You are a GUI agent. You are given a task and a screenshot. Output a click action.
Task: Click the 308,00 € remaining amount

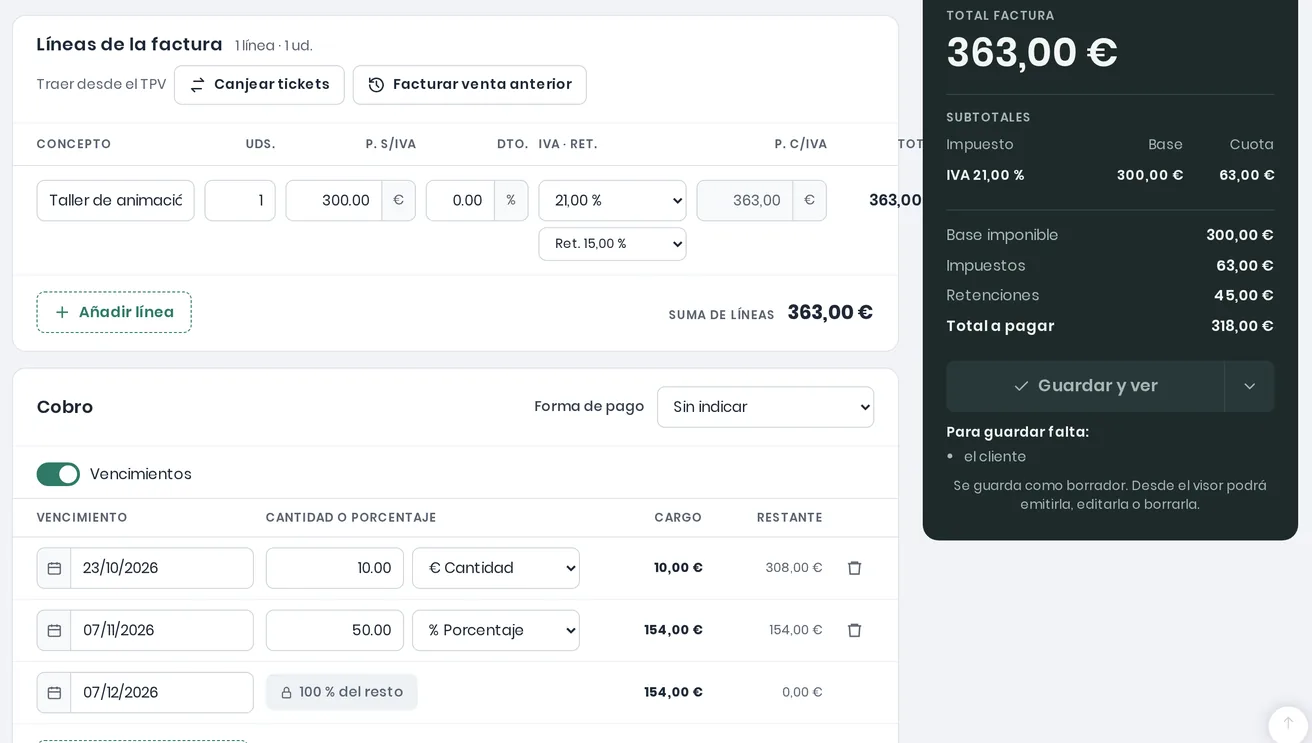coord(794,568)
